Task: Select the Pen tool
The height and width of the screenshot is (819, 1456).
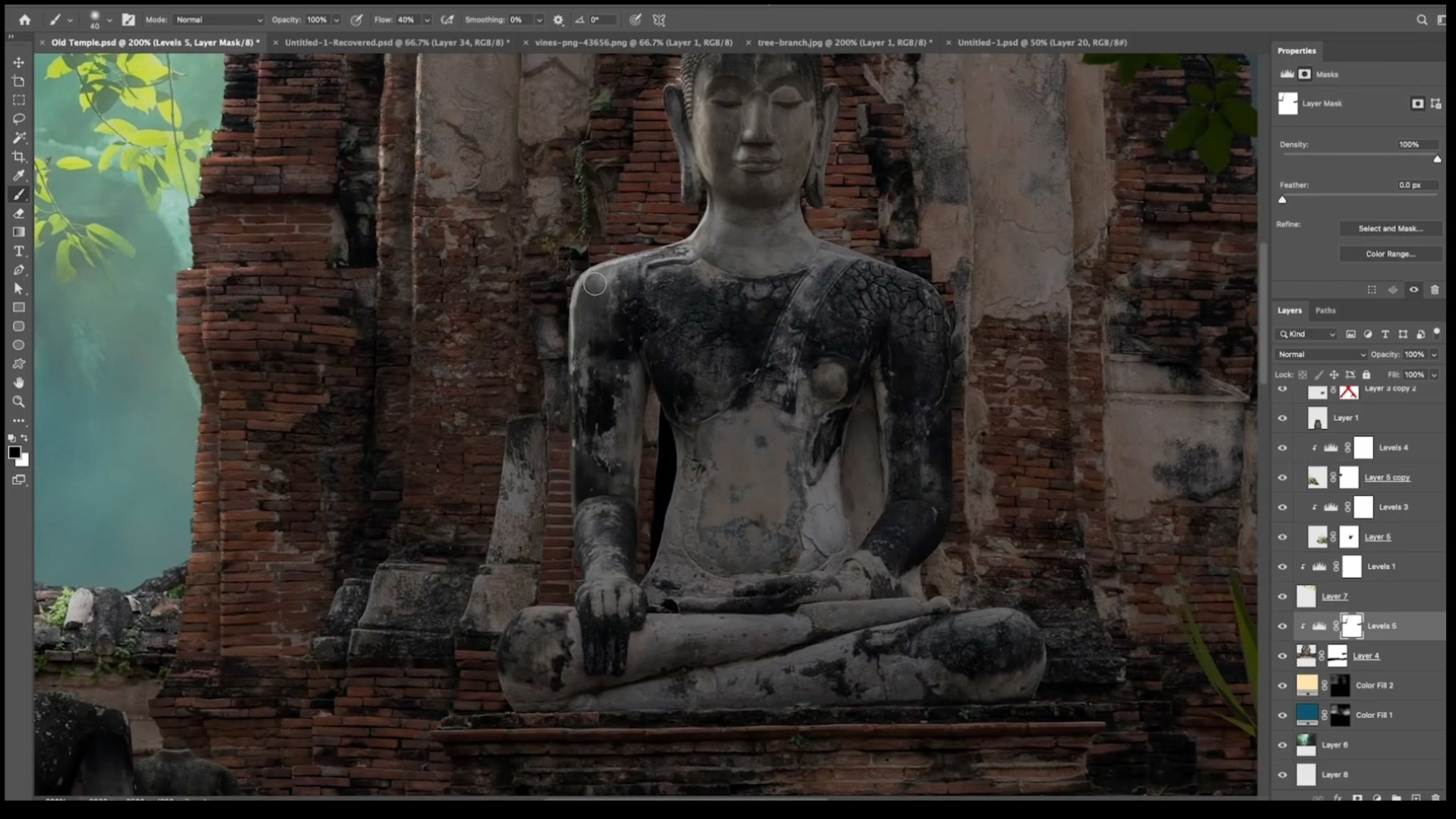Action: point(19,270)
